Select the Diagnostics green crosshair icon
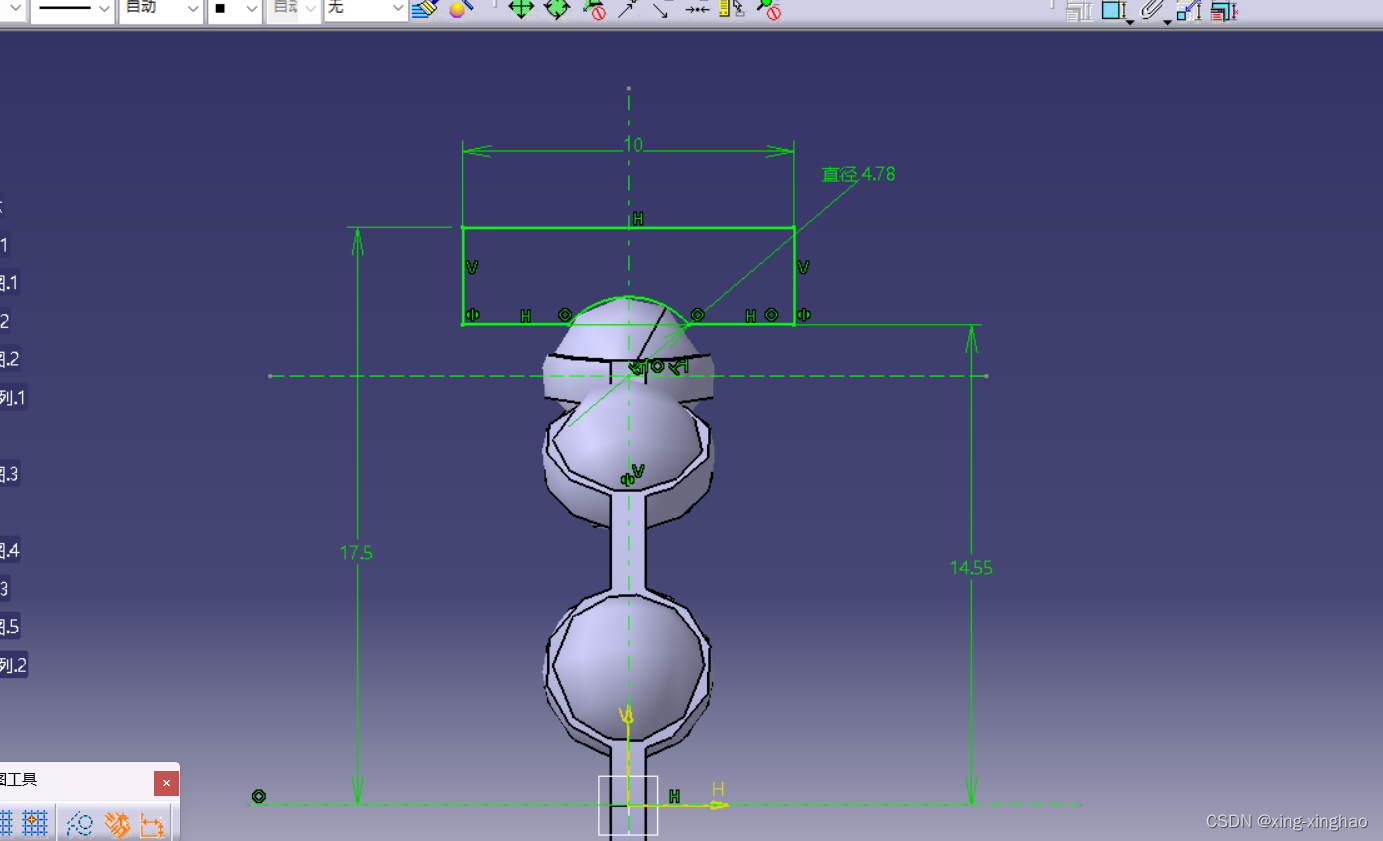This screenshot has width=1383, height=841. [521, 11]
